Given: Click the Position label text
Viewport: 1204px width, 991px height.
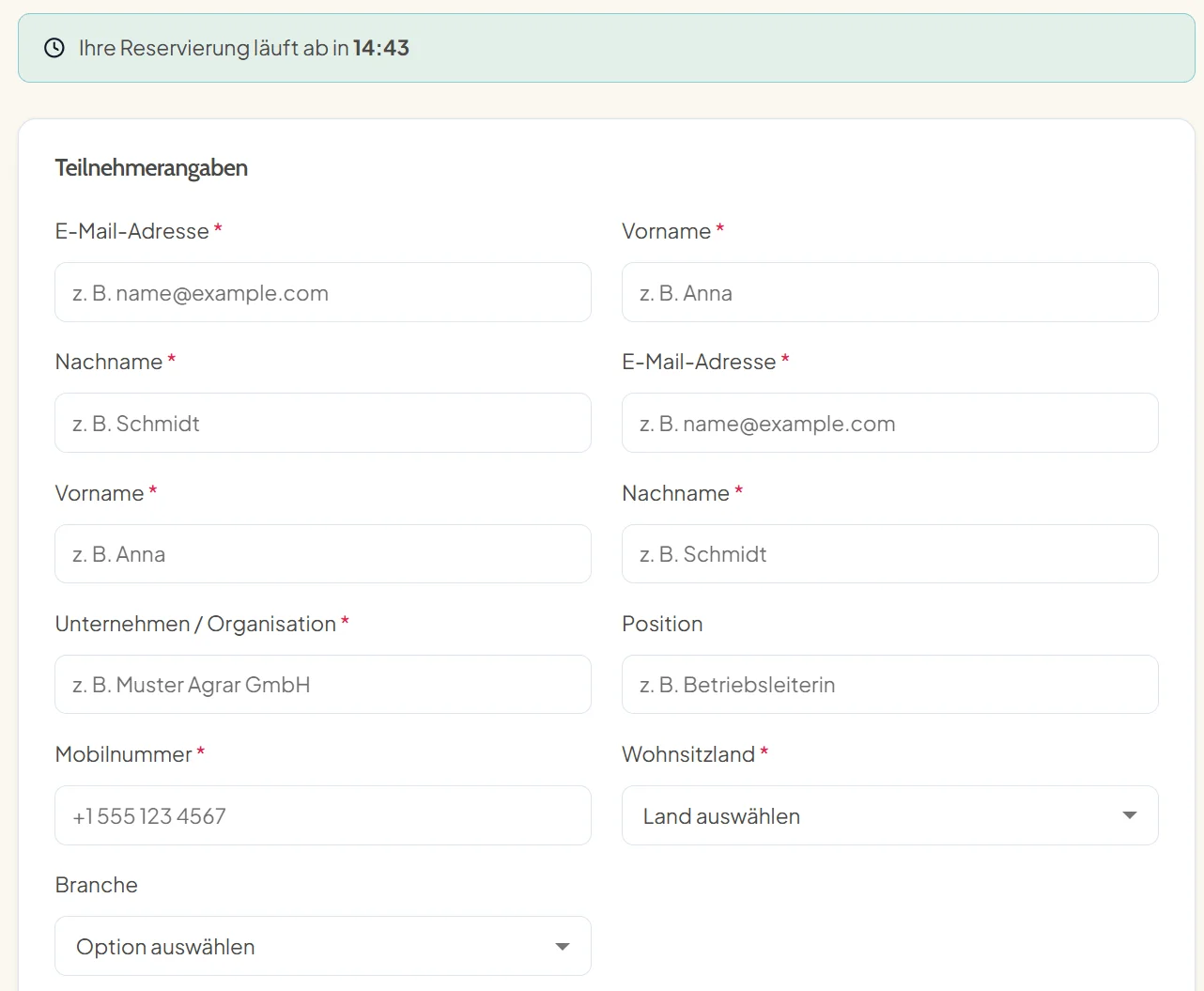Looking at the screenshot, I should coord(662,624).
